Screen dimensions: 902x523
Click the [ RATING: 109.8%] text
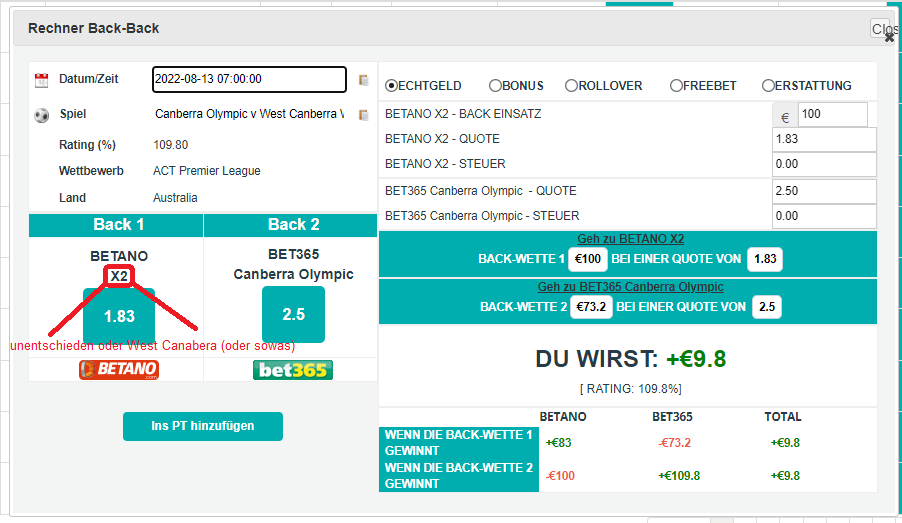pyautogui.click(x=630, y=389)
